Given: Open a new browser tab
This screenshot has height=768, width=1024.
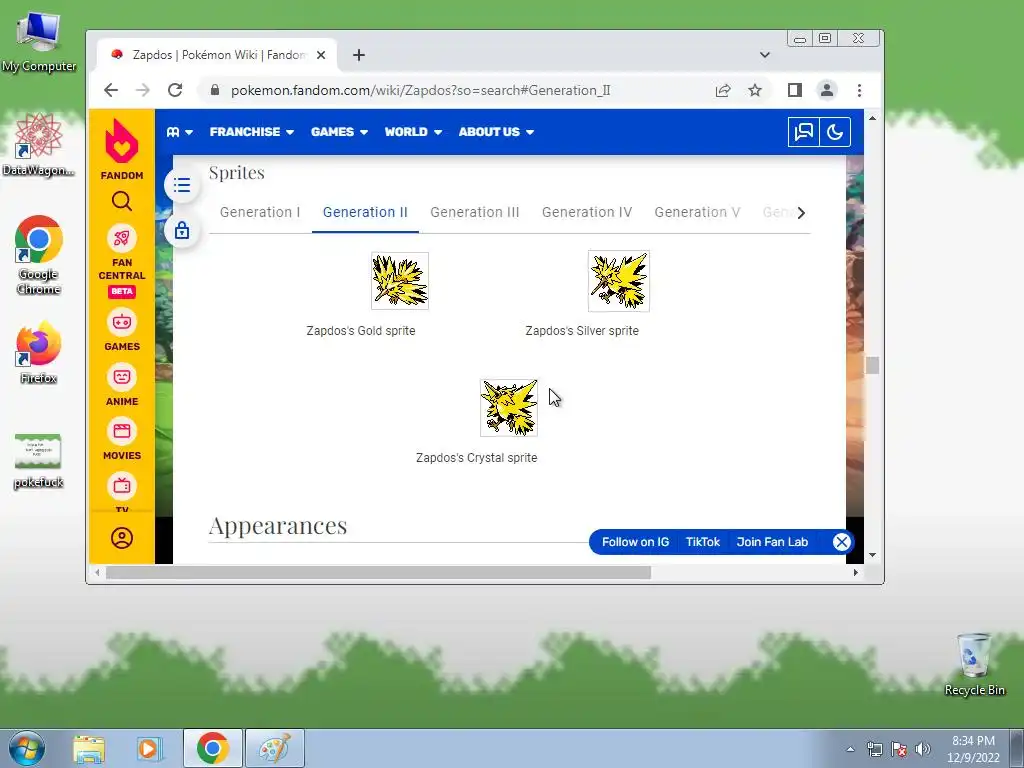Looking at the screenshot, I should coord(359,55).
